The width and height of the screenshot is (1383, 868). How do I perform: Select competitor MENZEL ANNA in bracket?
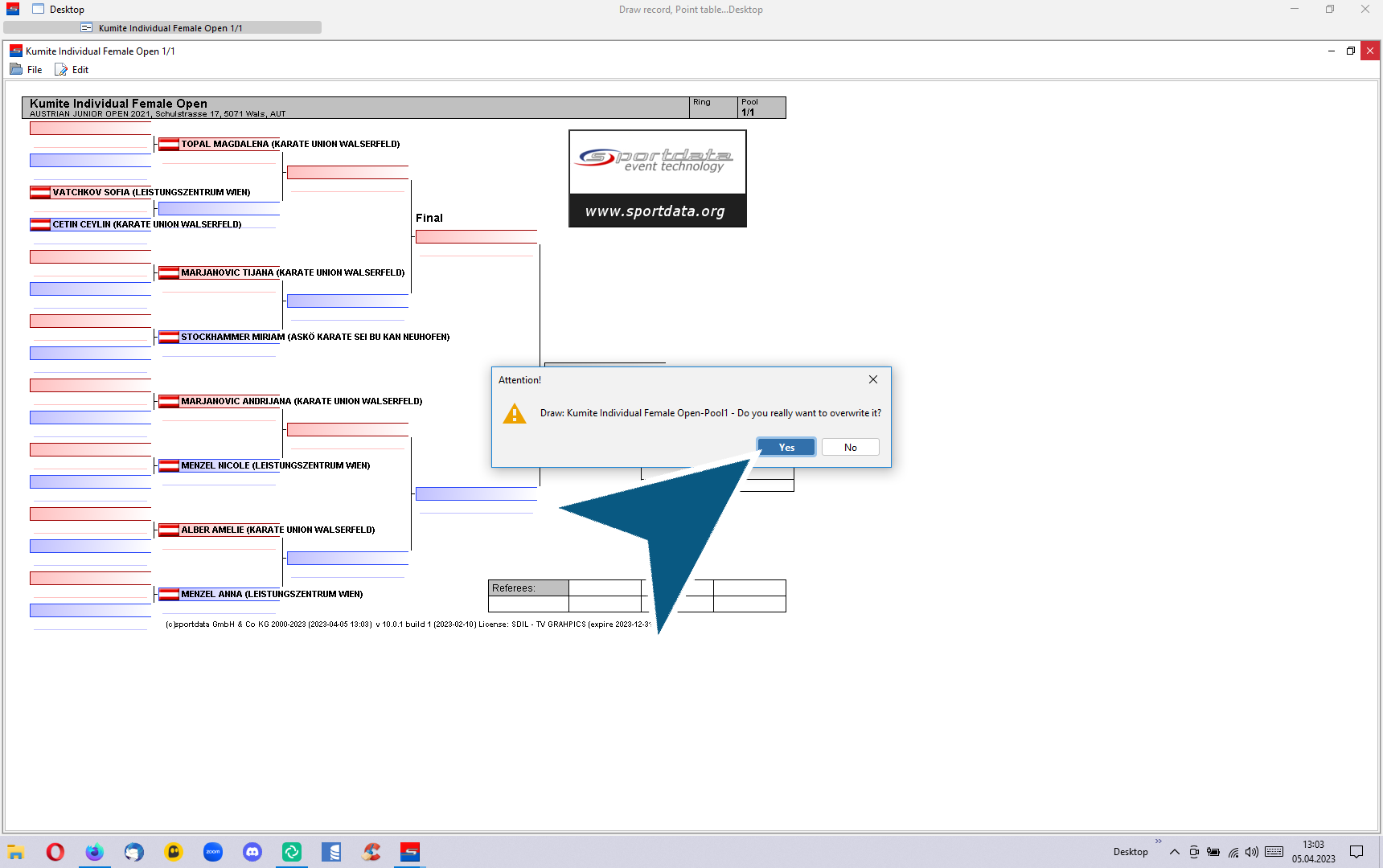(x=272, y=594)
